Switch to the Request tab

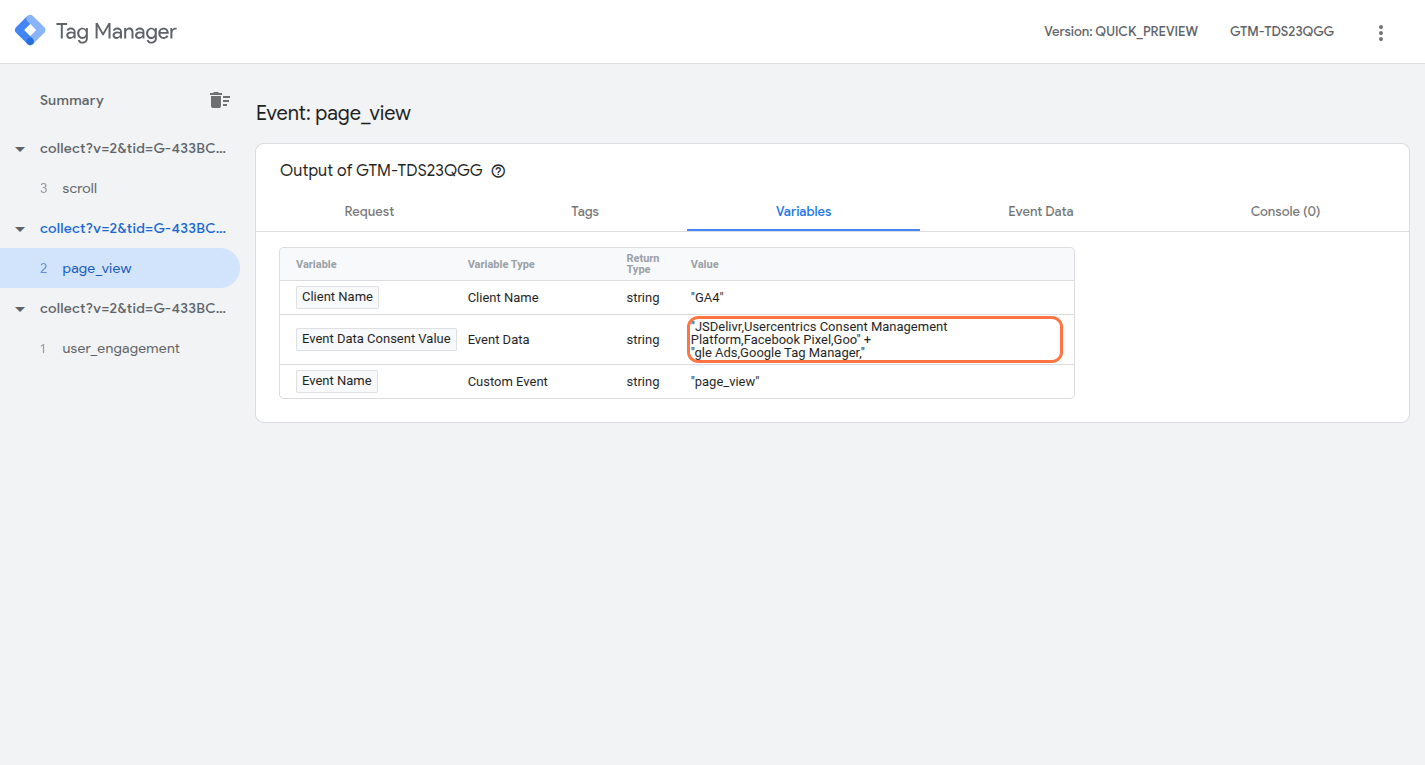point(369,211)
